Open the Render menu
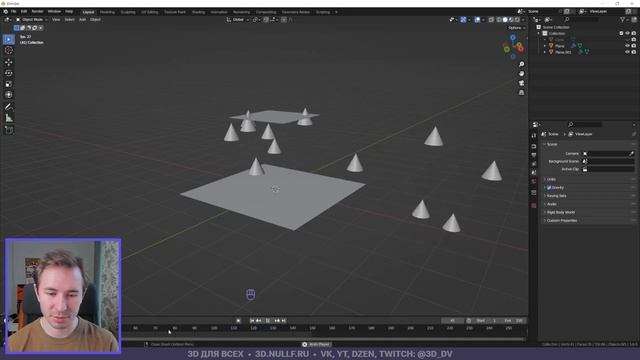 coord(38,11)
